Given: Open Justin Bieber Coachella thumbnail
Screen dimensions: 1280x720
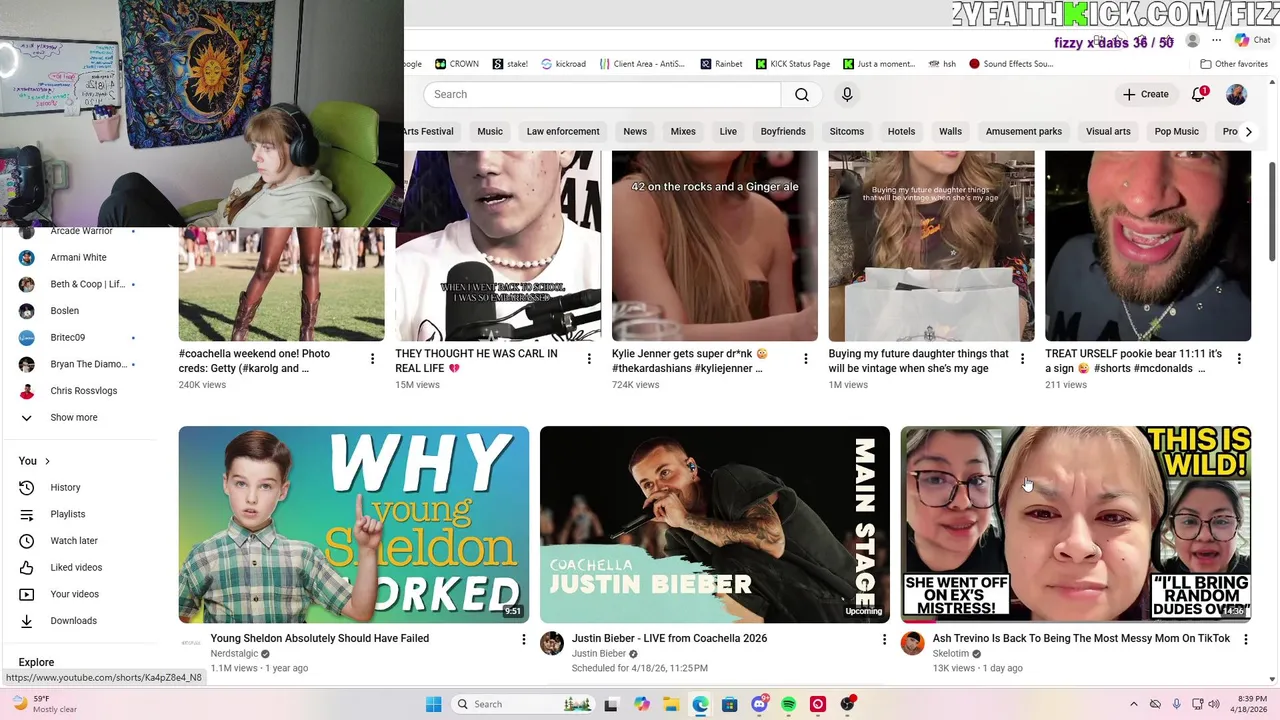Looking at the screenshot, I should 715,525.
